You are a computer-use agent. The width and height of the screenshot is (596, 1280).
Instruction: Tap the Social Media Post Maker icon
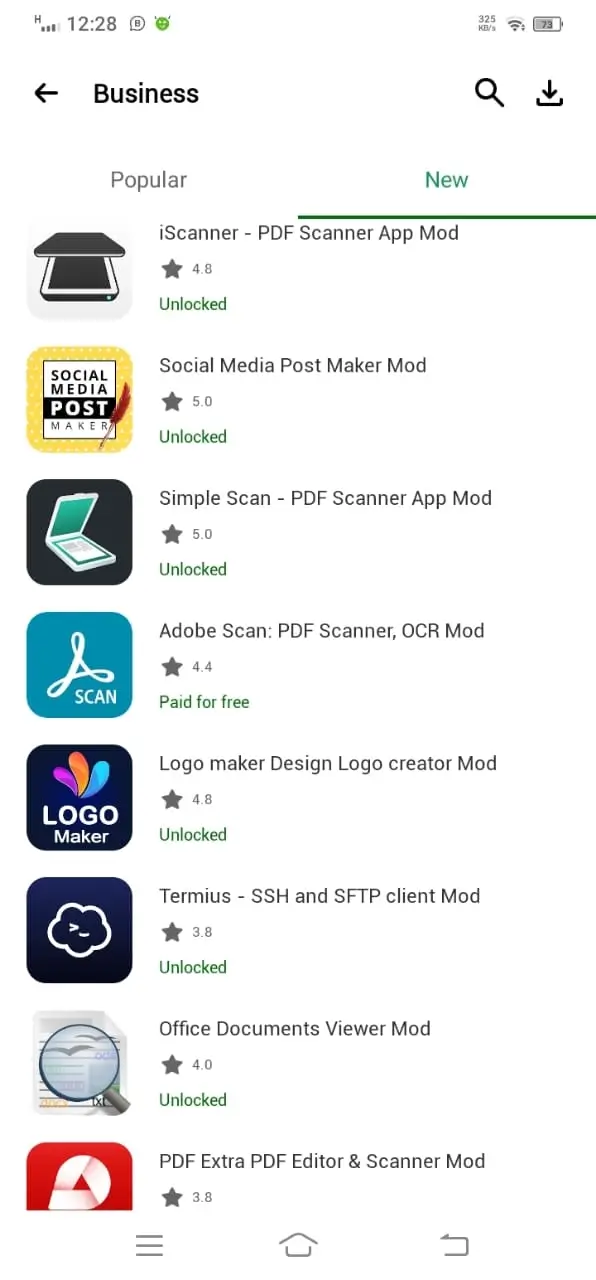[79, 399]
